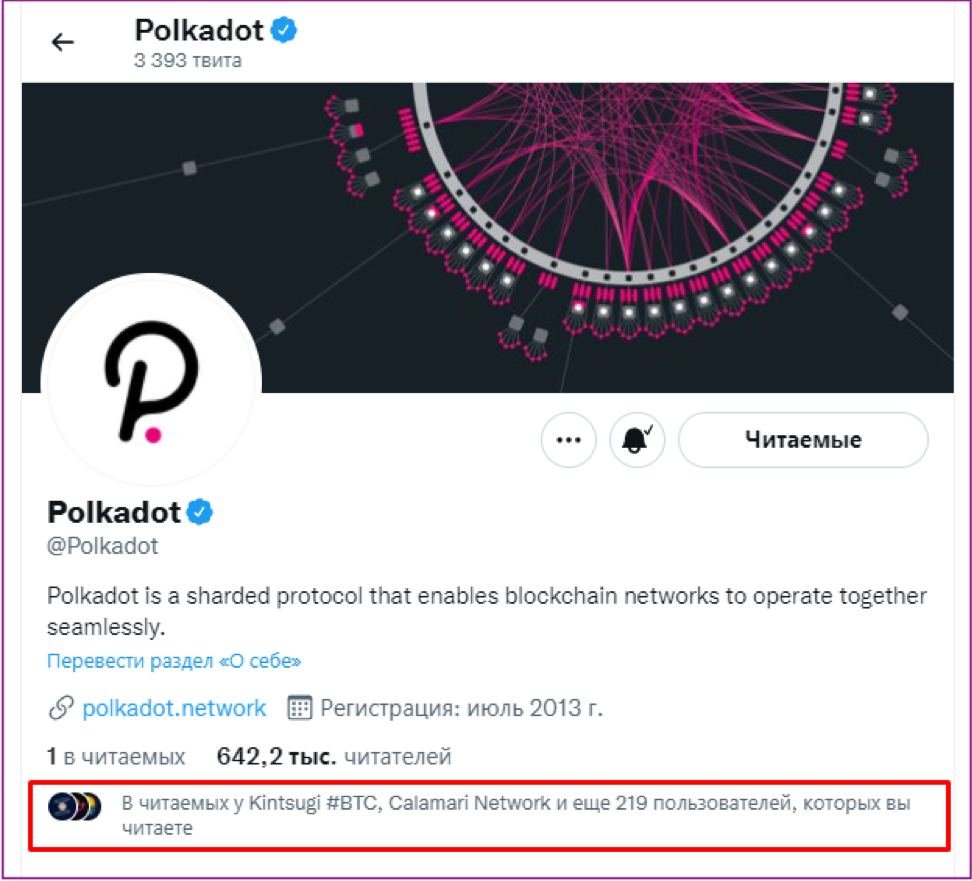Click the "3 393 твита" tweet count
972x881 pixels.
[188, 60]
